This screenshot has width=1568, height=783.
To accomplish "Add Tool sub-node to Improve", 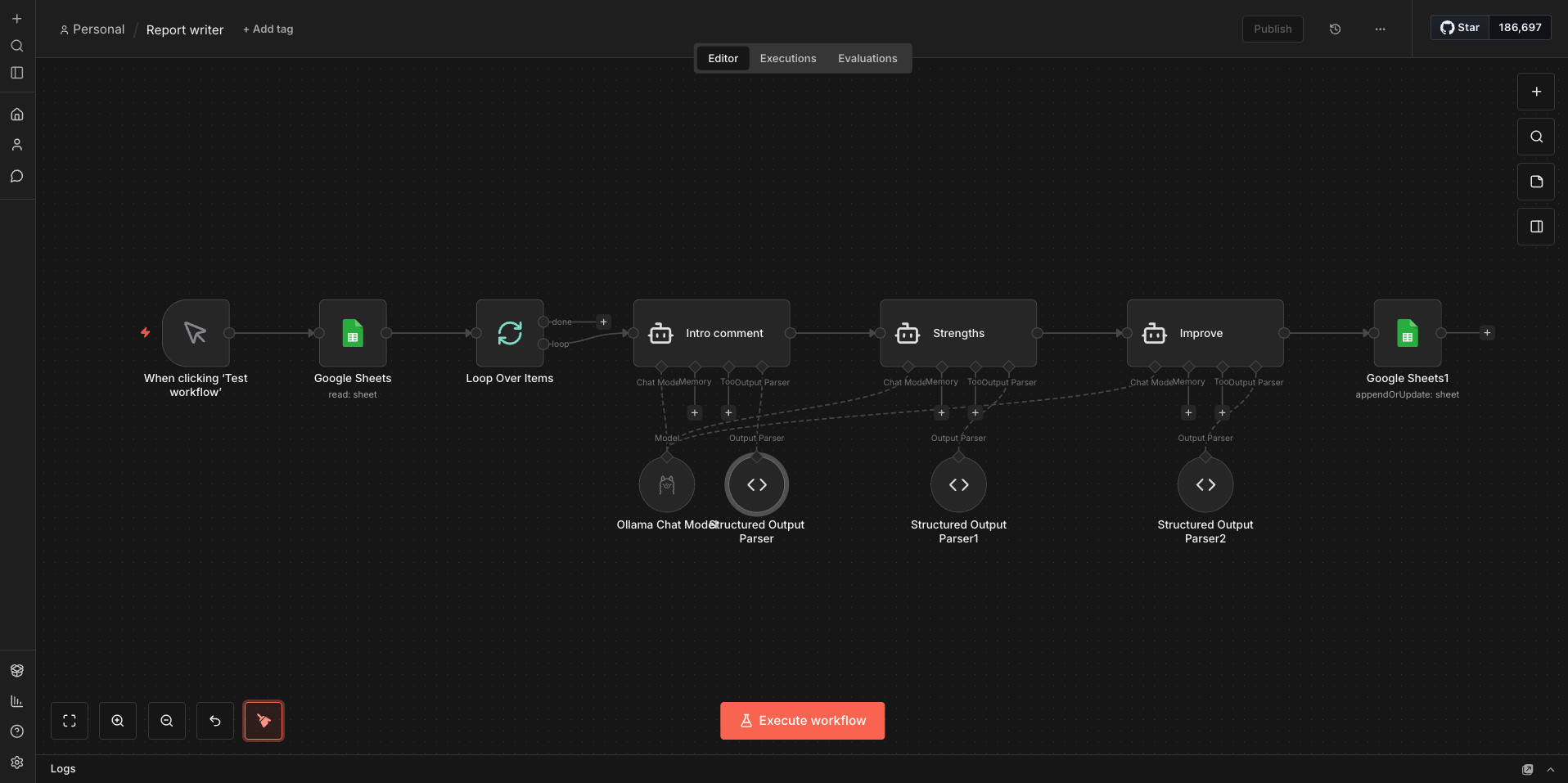I will coord(1223,413).
